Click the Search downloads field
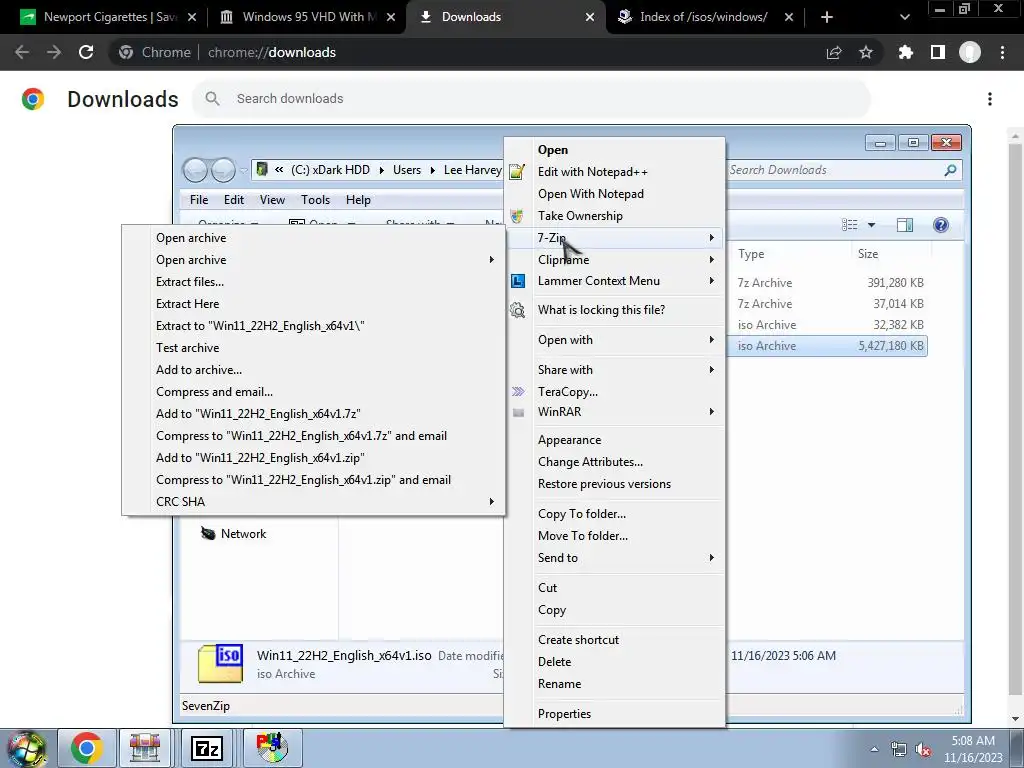The height and width of the screenshot is (768, 1024). [x=532, y=99]
